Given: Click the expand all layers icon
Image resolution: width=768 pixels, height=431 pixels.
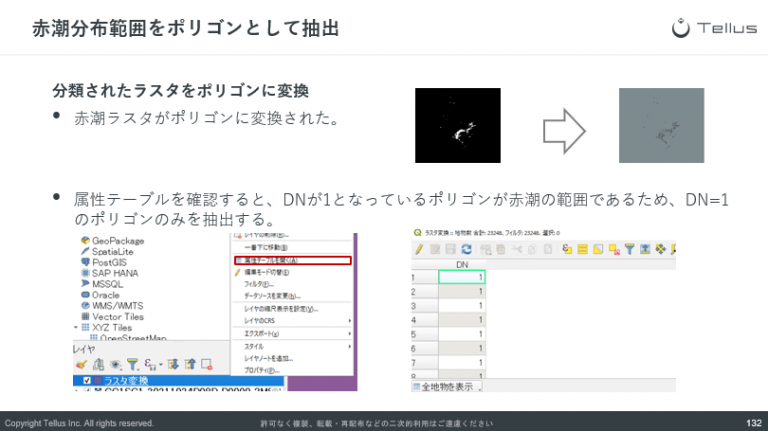Looking at the screenshot, I should [x=173, y=364].
